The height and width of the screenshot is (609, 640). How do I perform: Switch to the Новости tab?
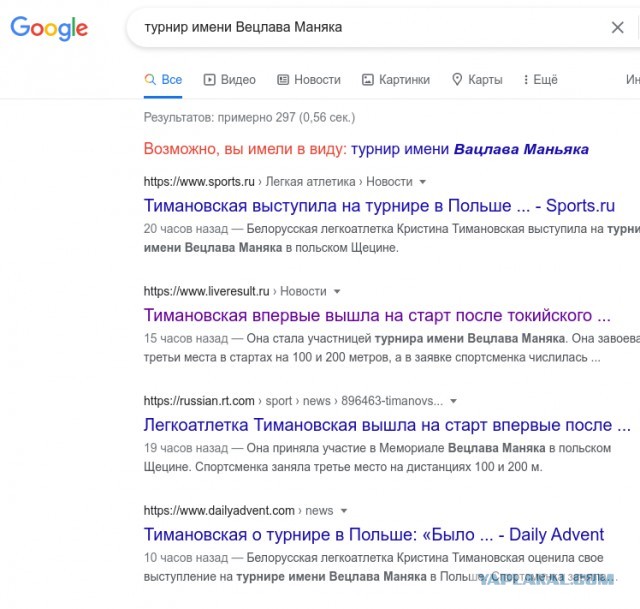click(309, 79)
